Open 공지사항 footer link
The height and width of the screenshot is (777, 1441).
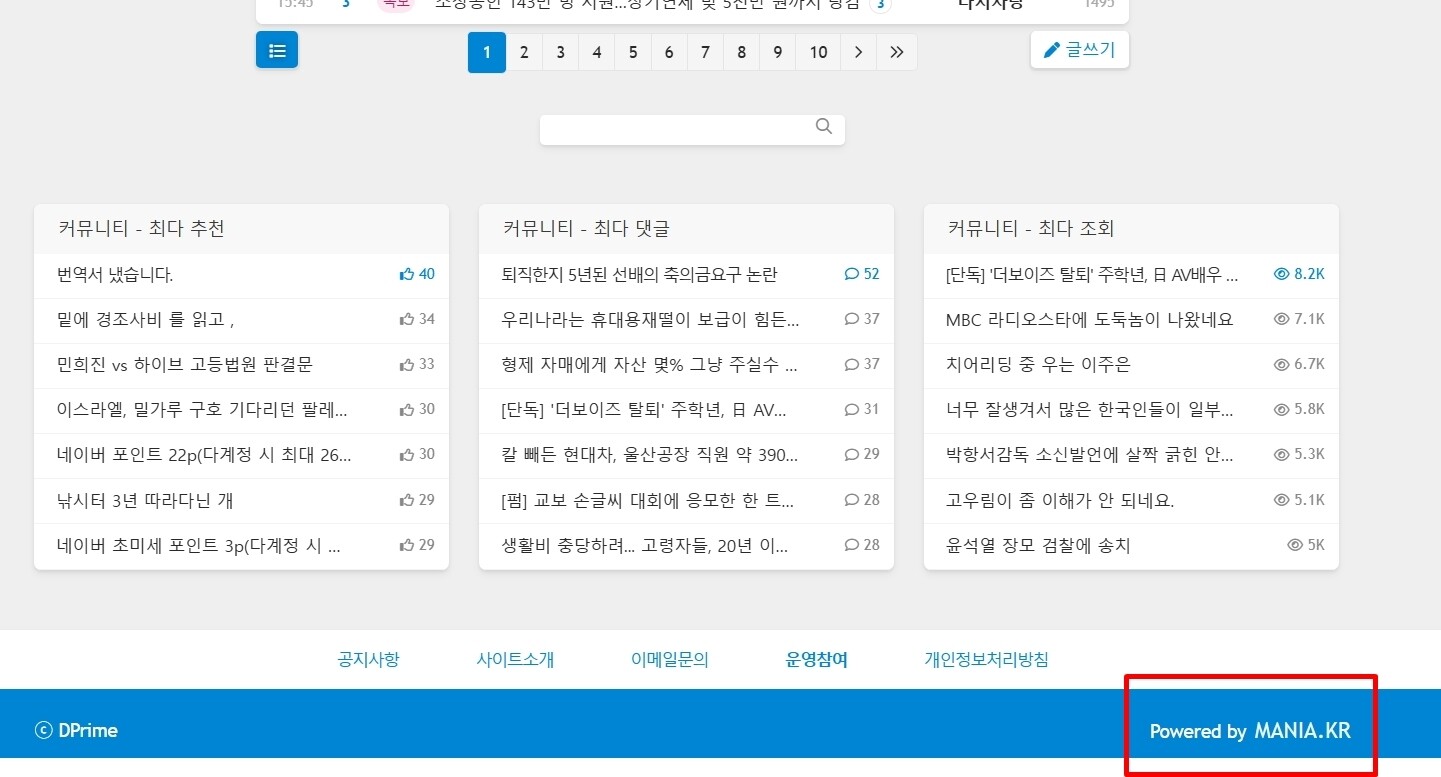point(368,659)
